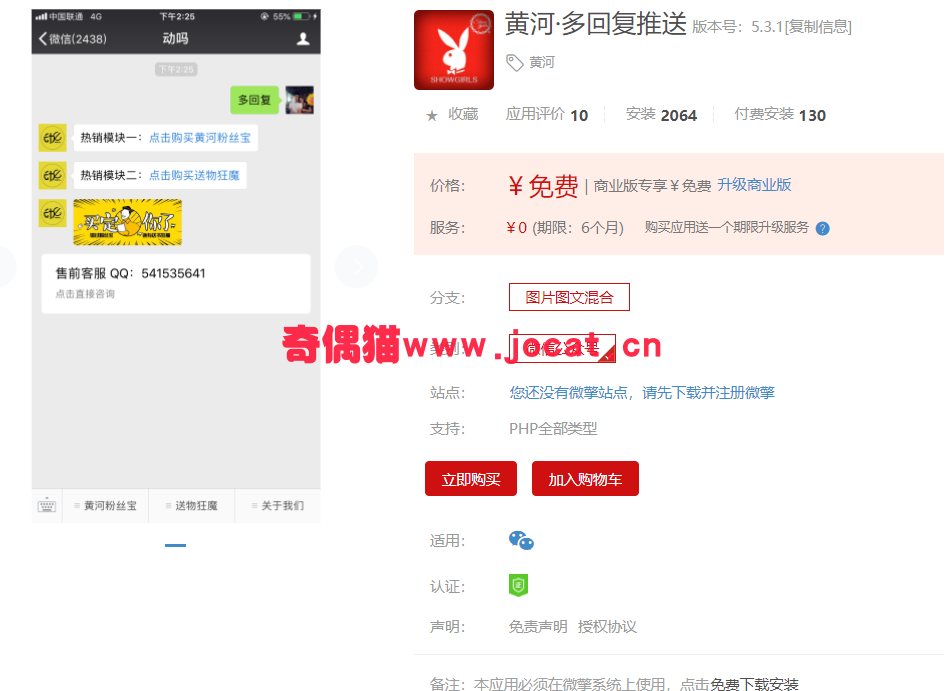Click the green 多回复 message bubble
This screenshot has height=691, width=946.
pos(255,100)
